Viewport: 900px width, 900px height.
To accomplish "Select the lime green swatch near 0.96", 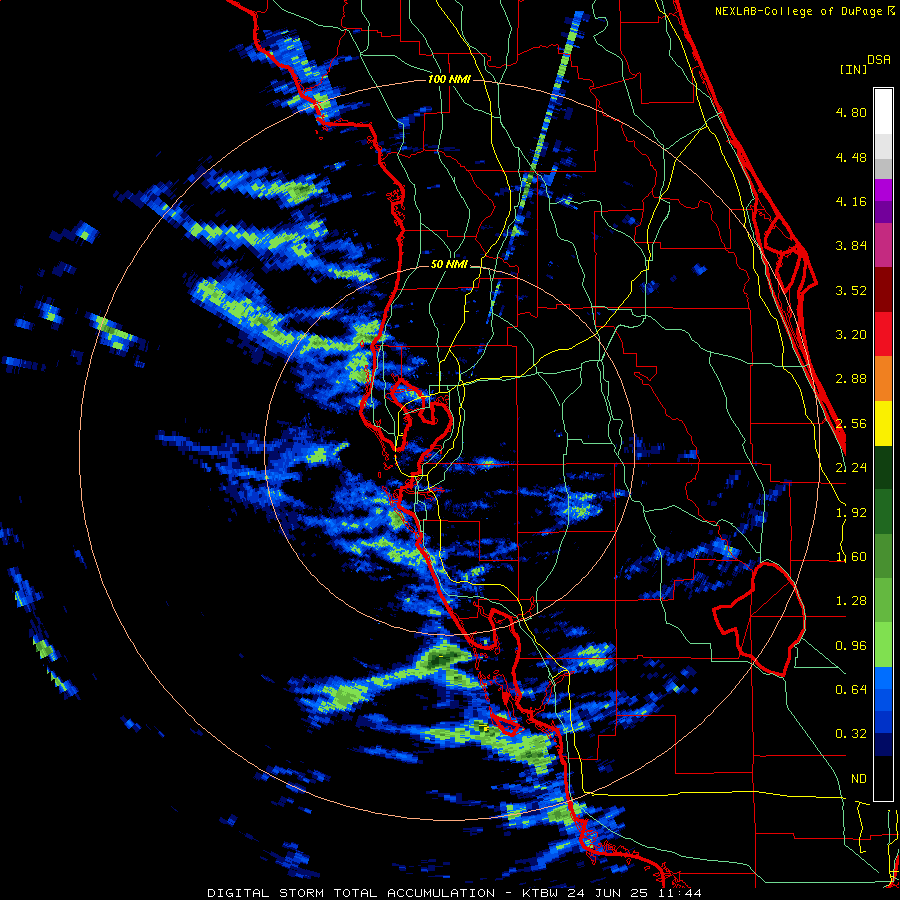I will click(883, 645).
